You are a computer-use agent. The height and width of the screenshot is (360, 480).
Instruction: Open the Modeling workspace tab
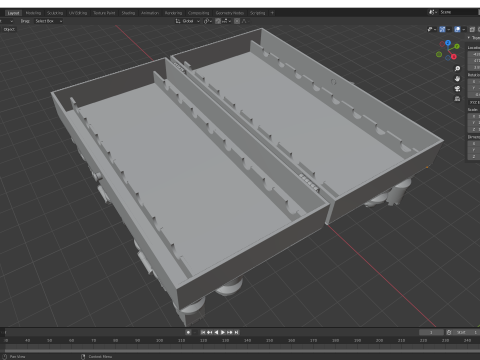point(33,13)
